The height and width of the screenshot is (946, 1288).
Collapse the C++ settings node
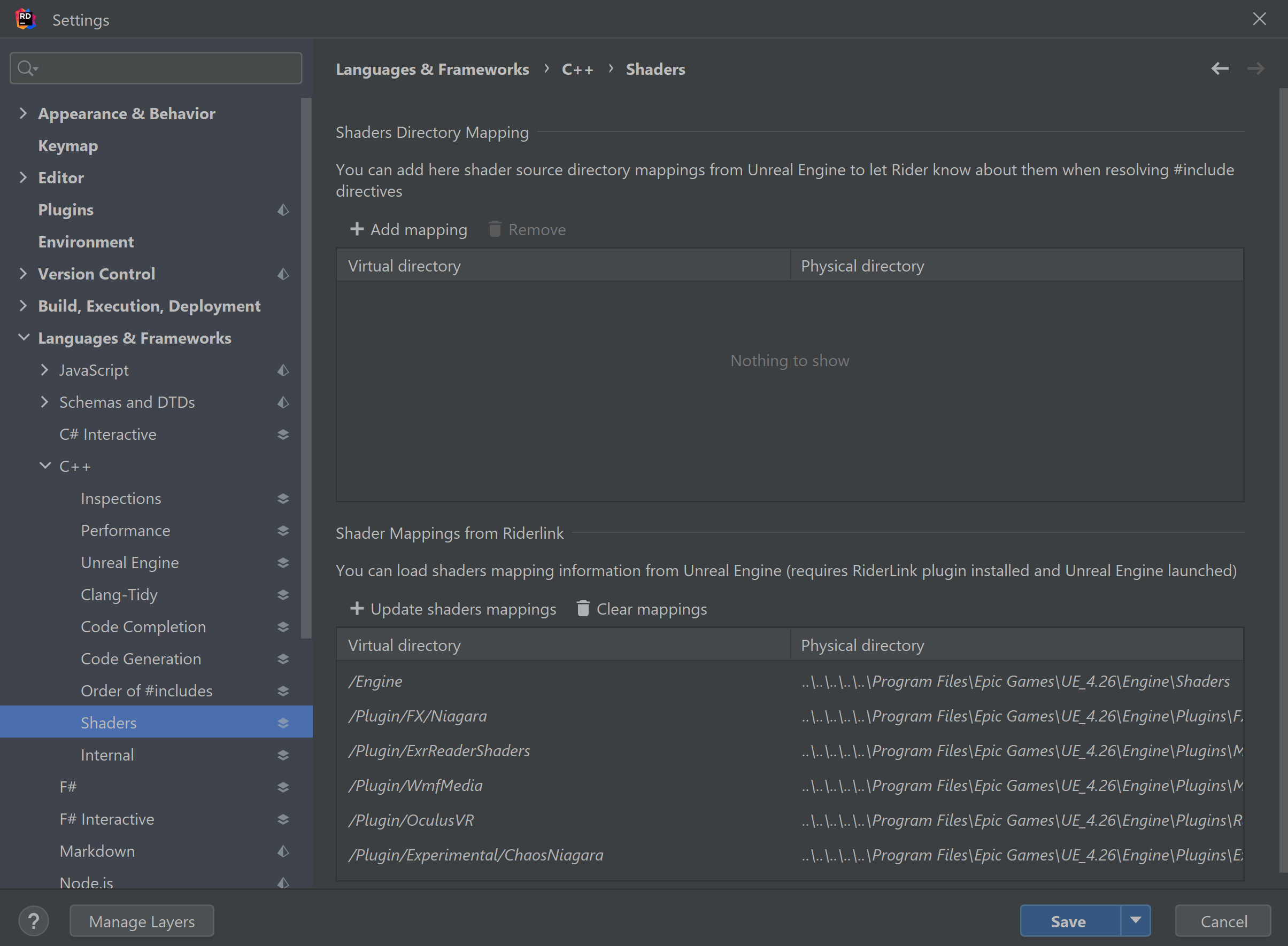point(45,466)
